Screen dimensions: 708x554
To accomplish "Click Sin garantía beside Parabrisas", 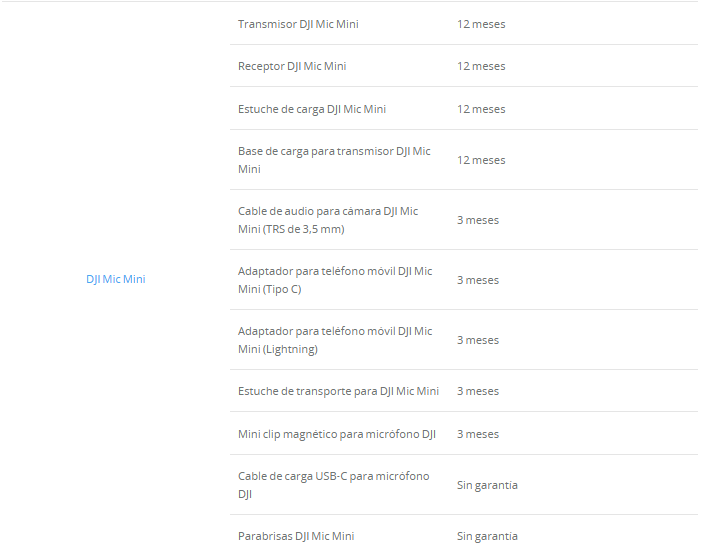I will click(x=487, y=536).
